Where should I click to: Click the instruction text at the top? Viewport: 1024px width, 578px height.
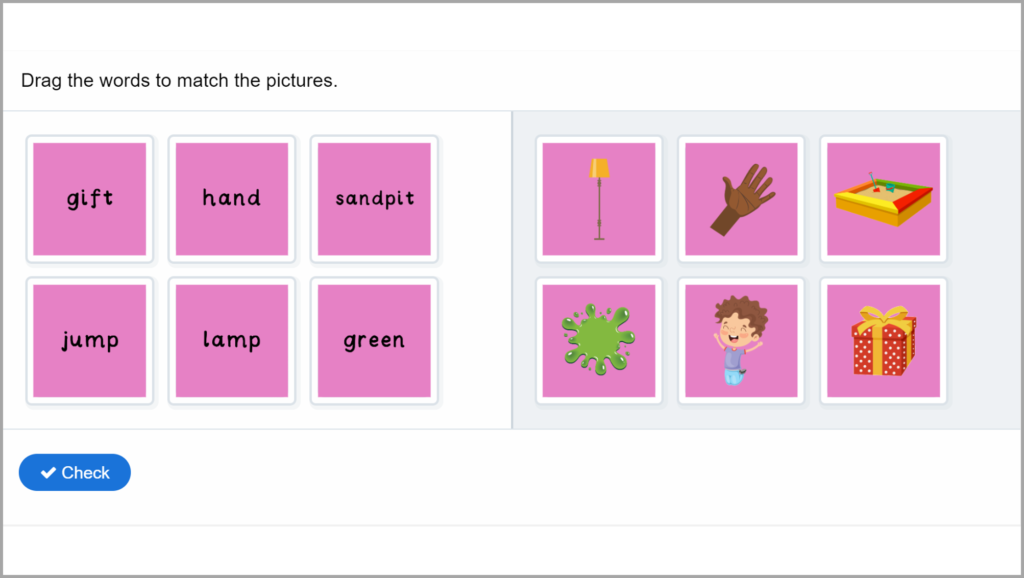coord(182,80)
